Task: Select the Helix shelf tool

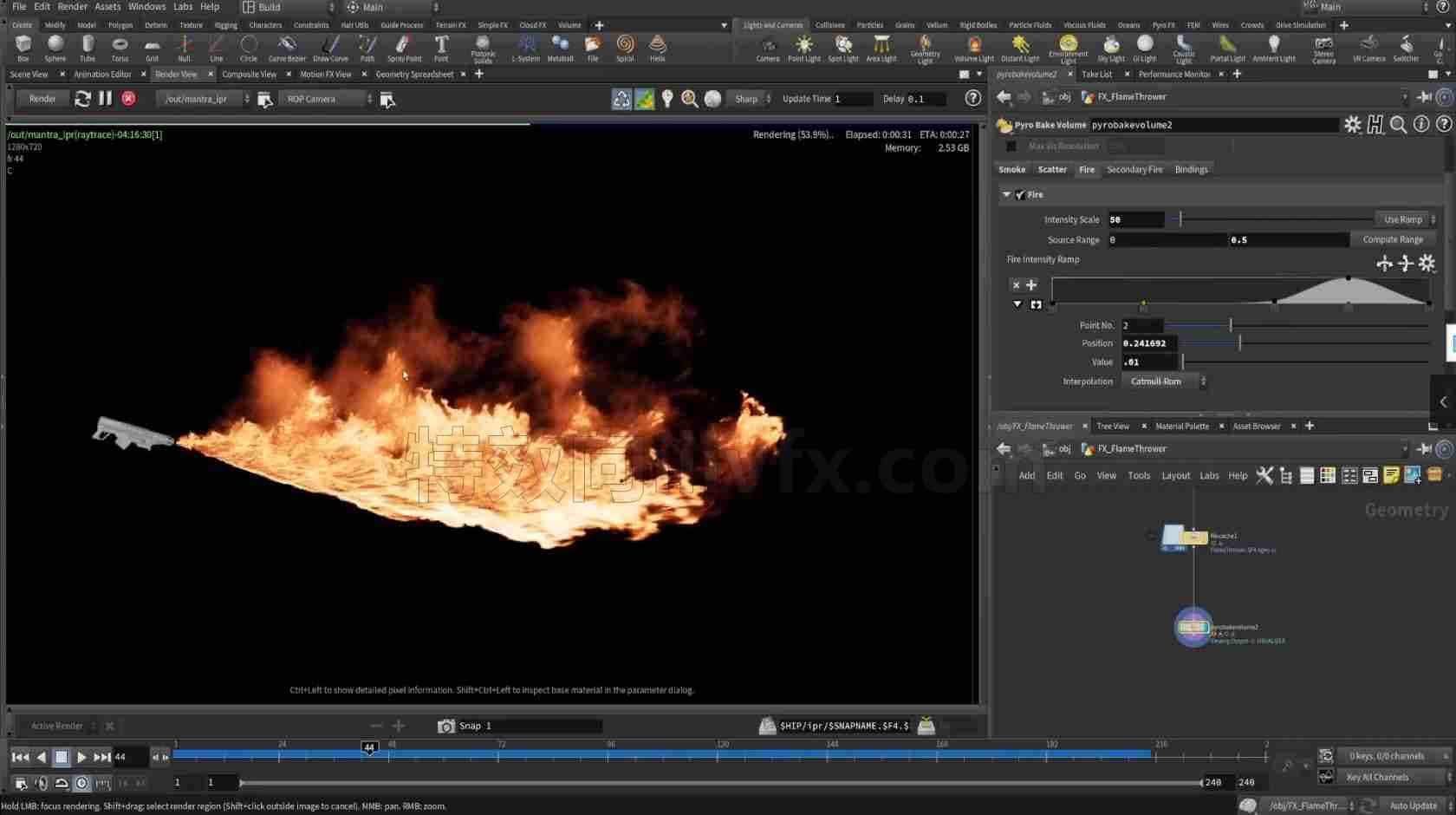Action: click(658, 49)
